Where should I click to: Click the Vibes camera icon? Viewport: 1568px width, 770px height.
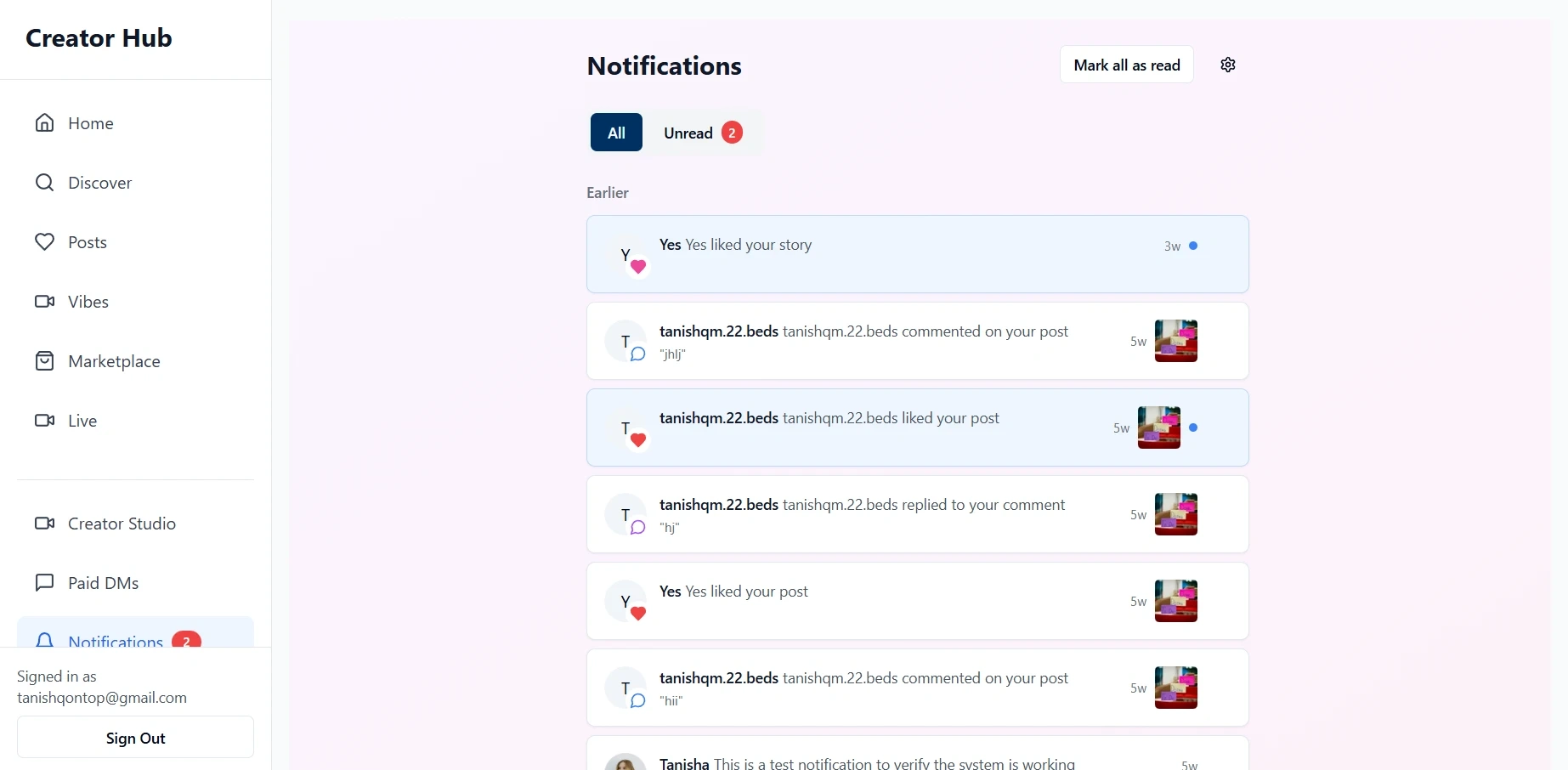click(44, 302)
